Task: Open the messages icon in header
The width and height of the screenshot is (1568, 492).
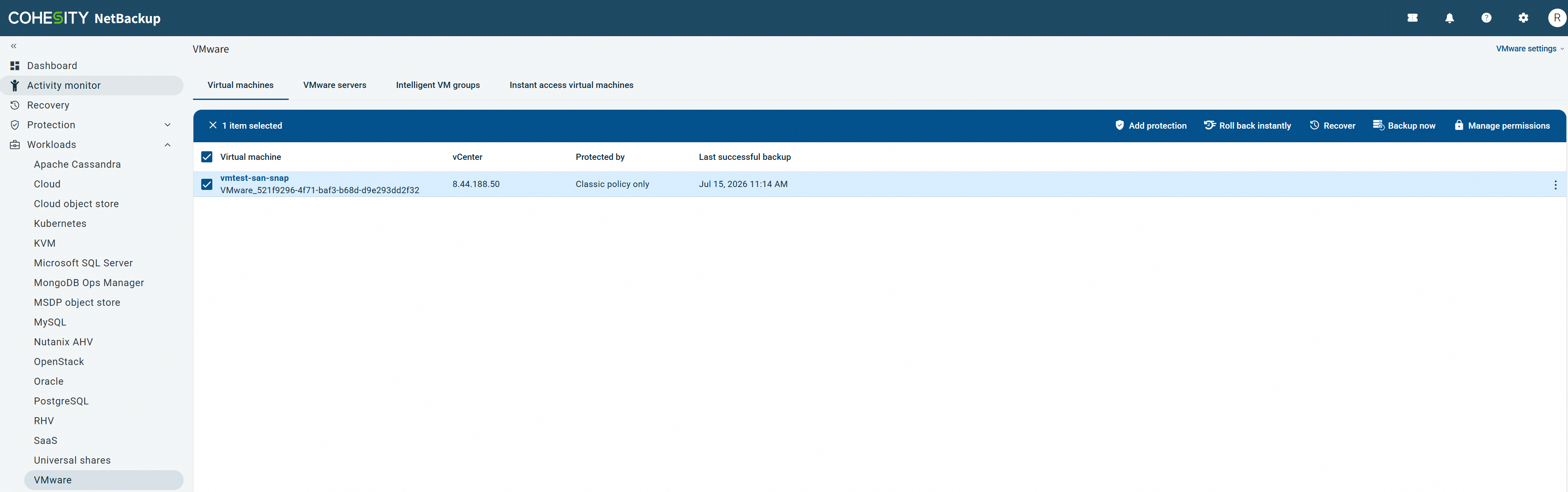Action: click(x=1412, y=18)
